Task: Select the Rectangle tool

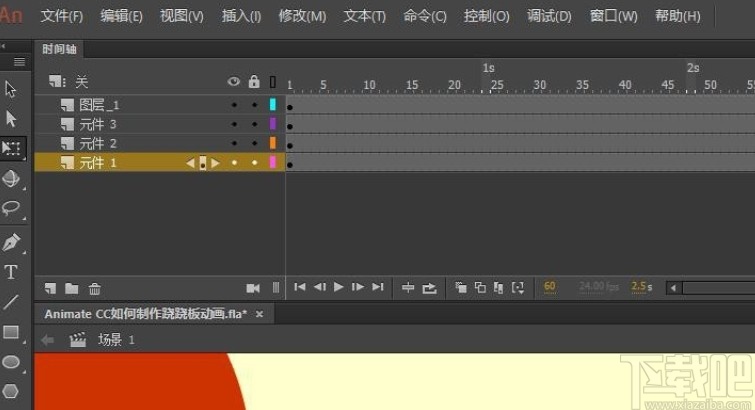Action: tap(11, 332)
